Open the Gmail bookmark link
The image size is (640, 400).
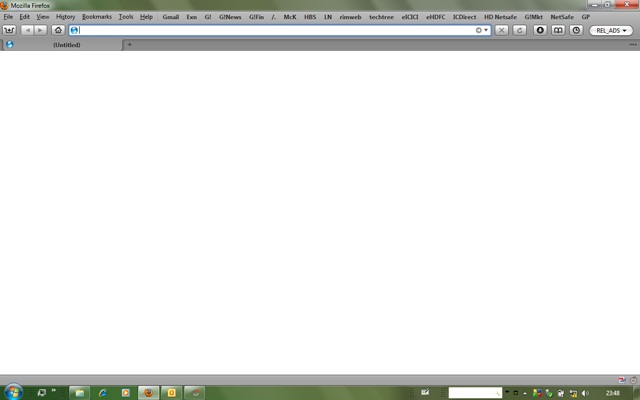tap(171, 17)
